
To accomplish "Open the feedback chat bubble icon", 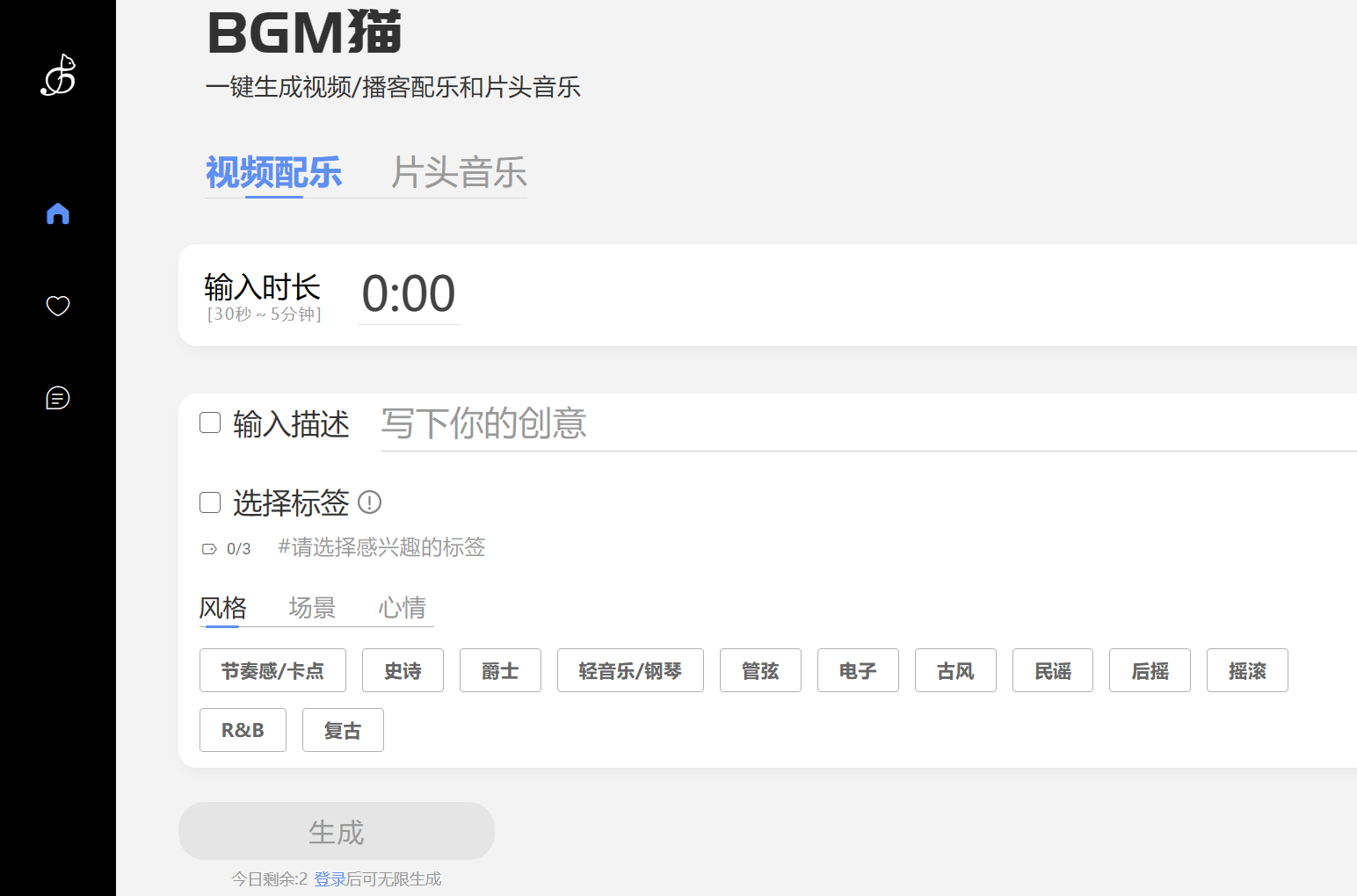I will tap(58, 398).
